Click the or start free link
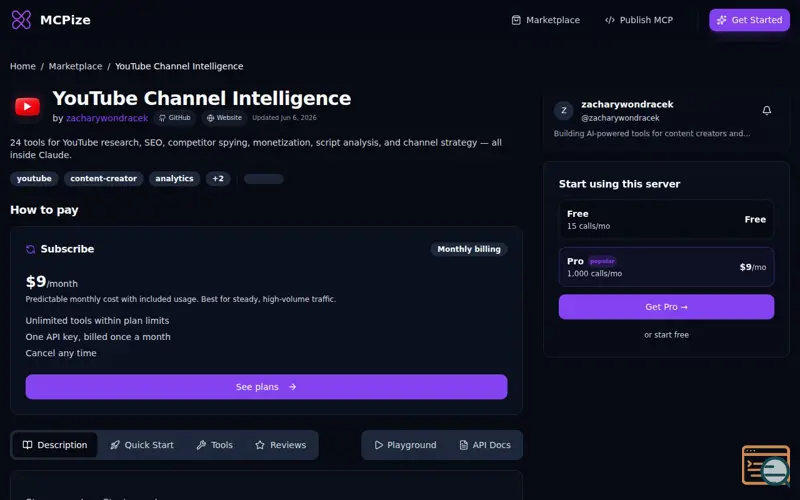 point(666,335)
